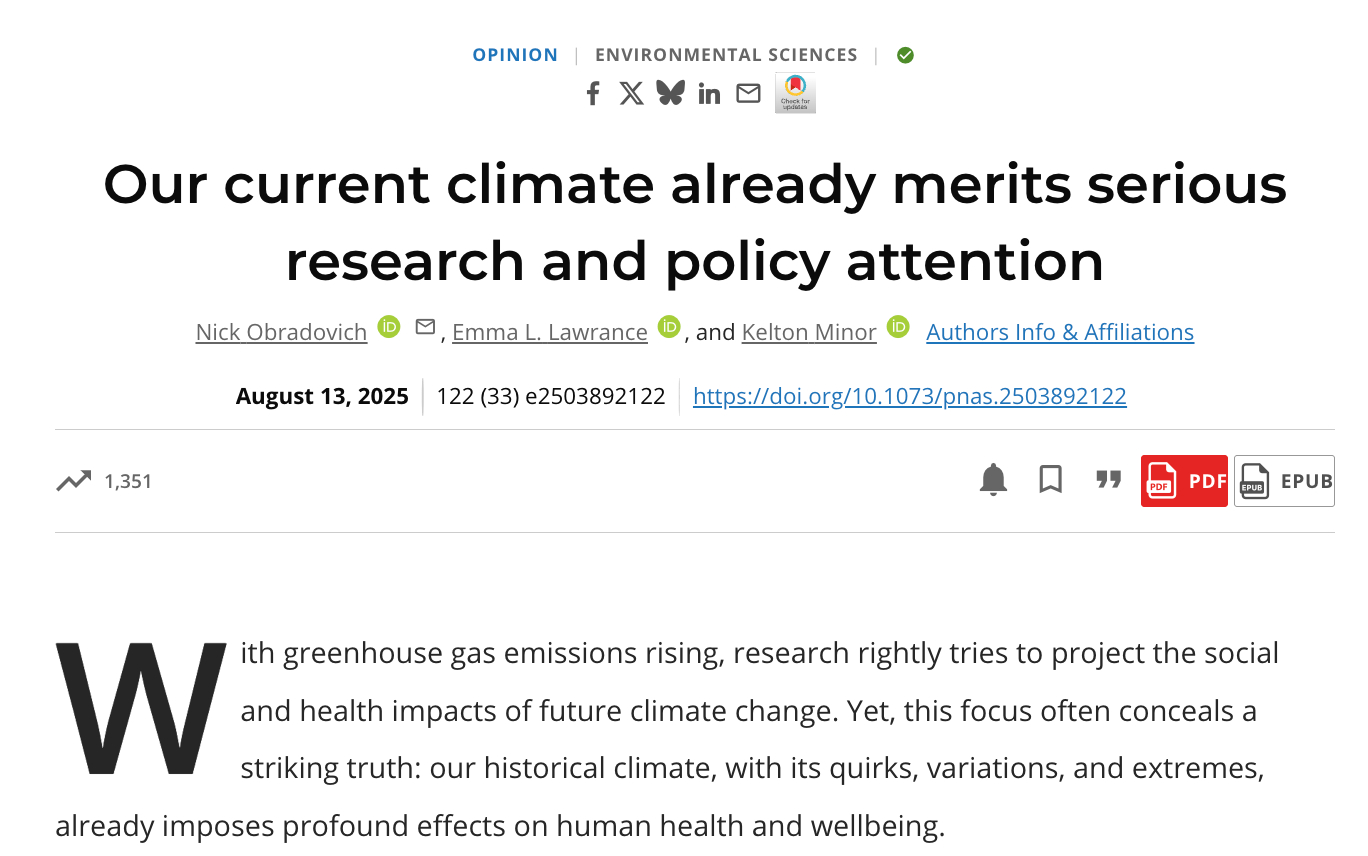This screenshot has height=856, width=1368.
Task: View article metrics trend count 1,351
Action: 105,481
